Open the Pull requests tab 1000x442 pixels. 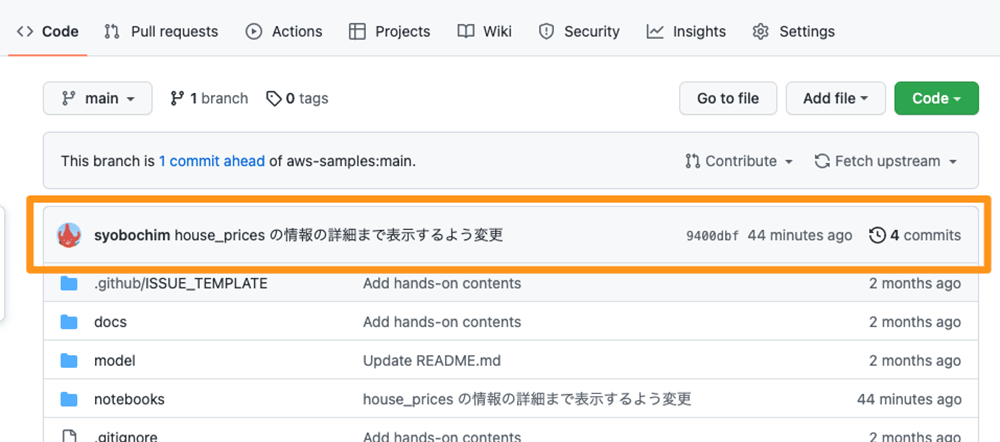(161, 31)
